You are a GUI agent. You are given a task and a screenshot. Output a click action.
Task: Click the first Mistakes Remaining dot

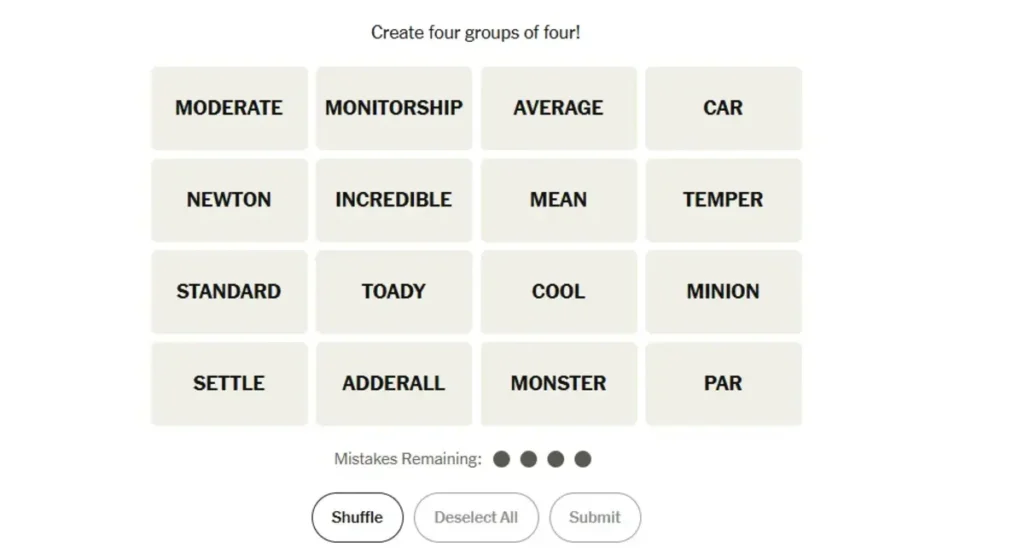click(x=502, y=459)
